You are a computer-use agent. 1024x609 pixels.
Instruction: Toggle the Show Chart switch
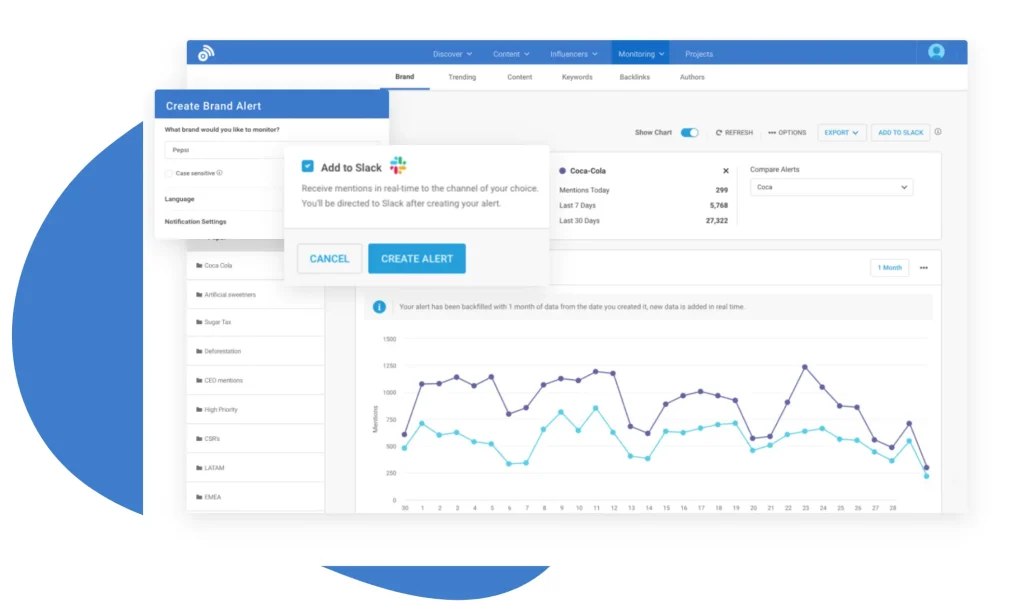click(690, 131)
